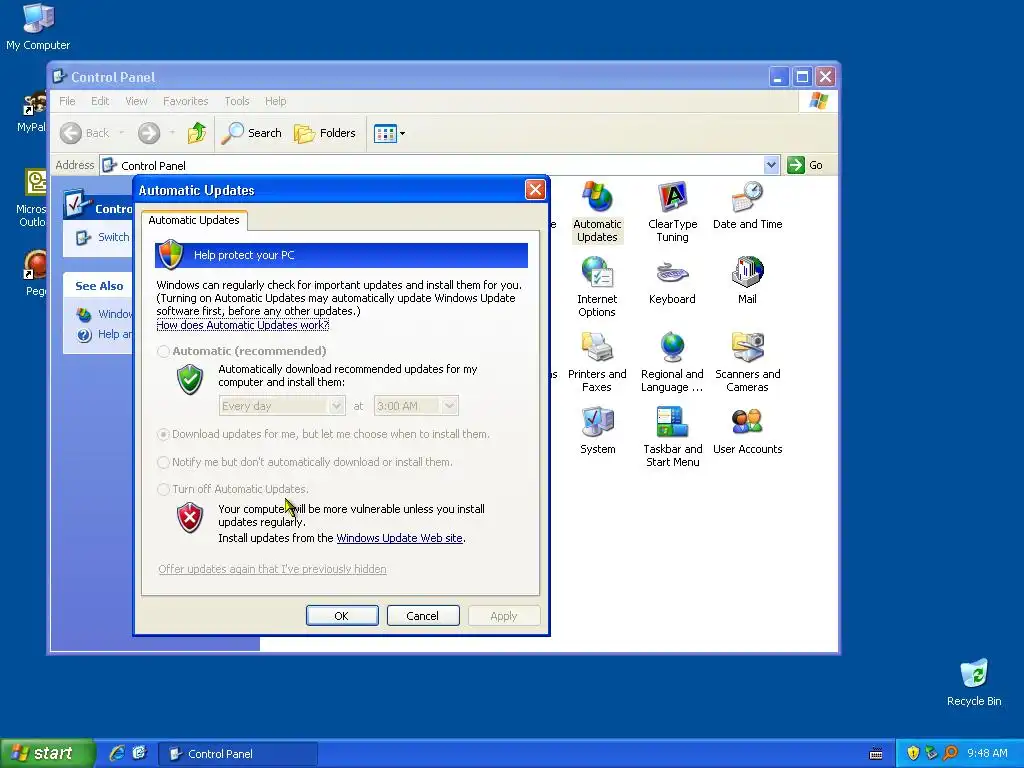Click the Apply button
Image resolution: width=1024 pixels, height=768 pixels.
(504, 616)
